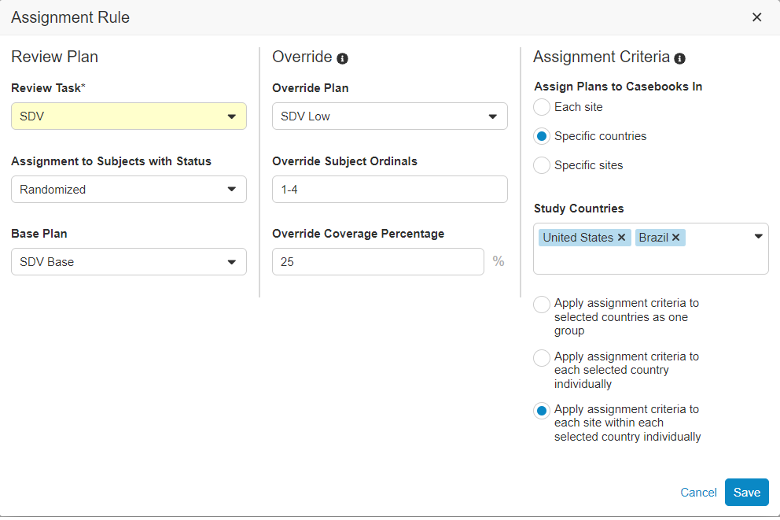Image resolution: width=780 pixels, height=520 pixels.
Task: Expand Assignment to Subjects with Status dropdown
Action: click(x=129, y=190)
